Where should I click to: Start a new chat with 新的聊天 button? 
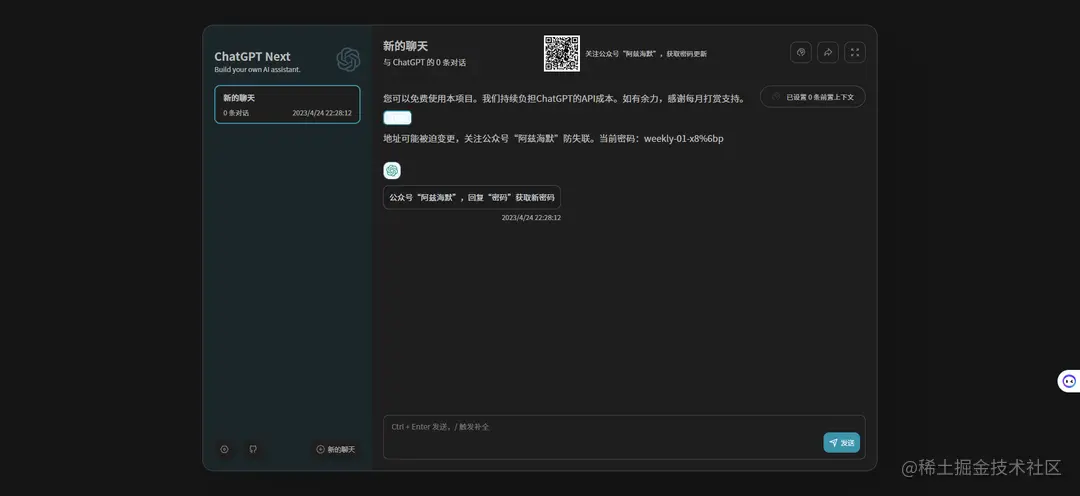(x=335, y=449)
